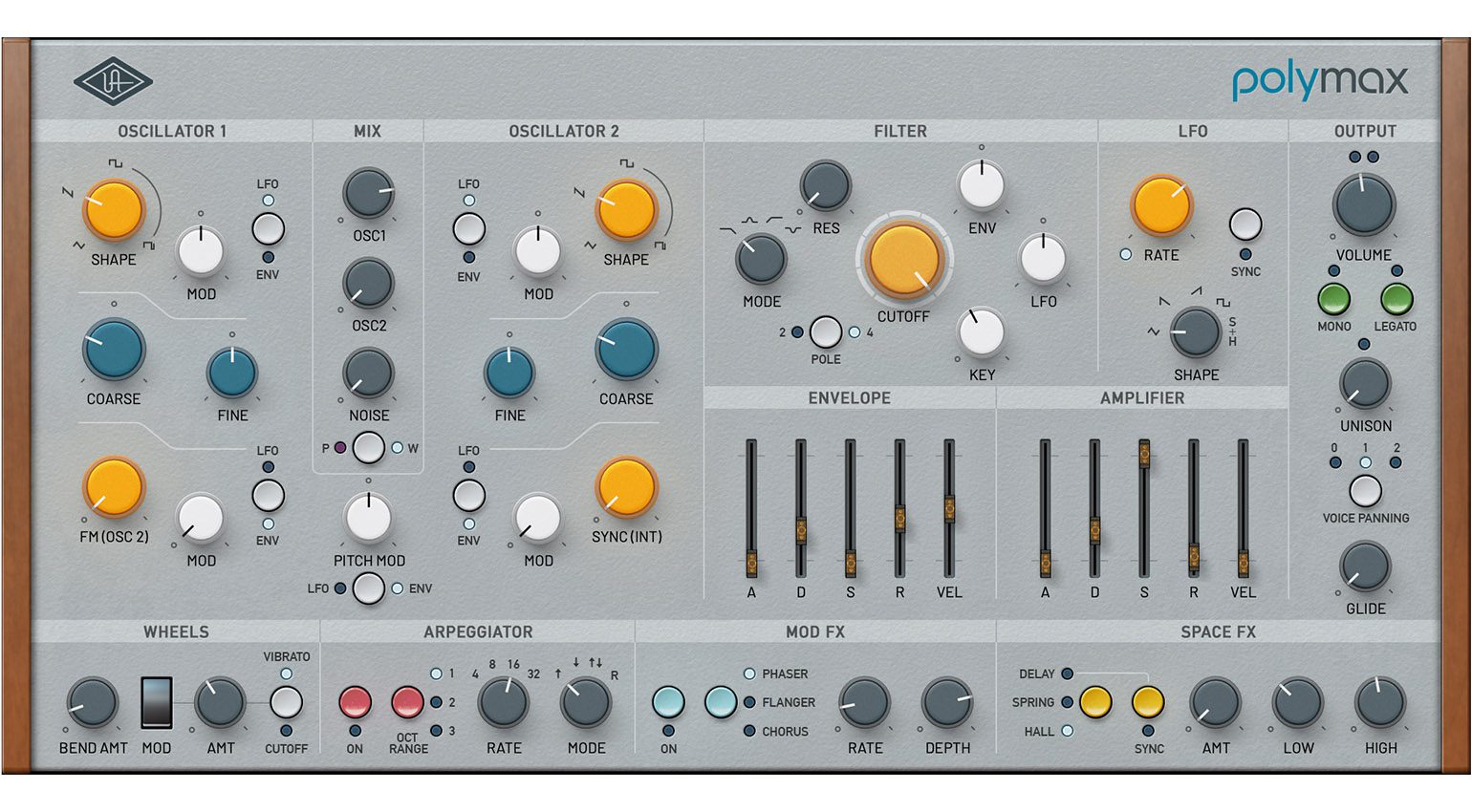Toggle the LEGATO button
Viewport: 1472px width, 812px height.
1396,299
